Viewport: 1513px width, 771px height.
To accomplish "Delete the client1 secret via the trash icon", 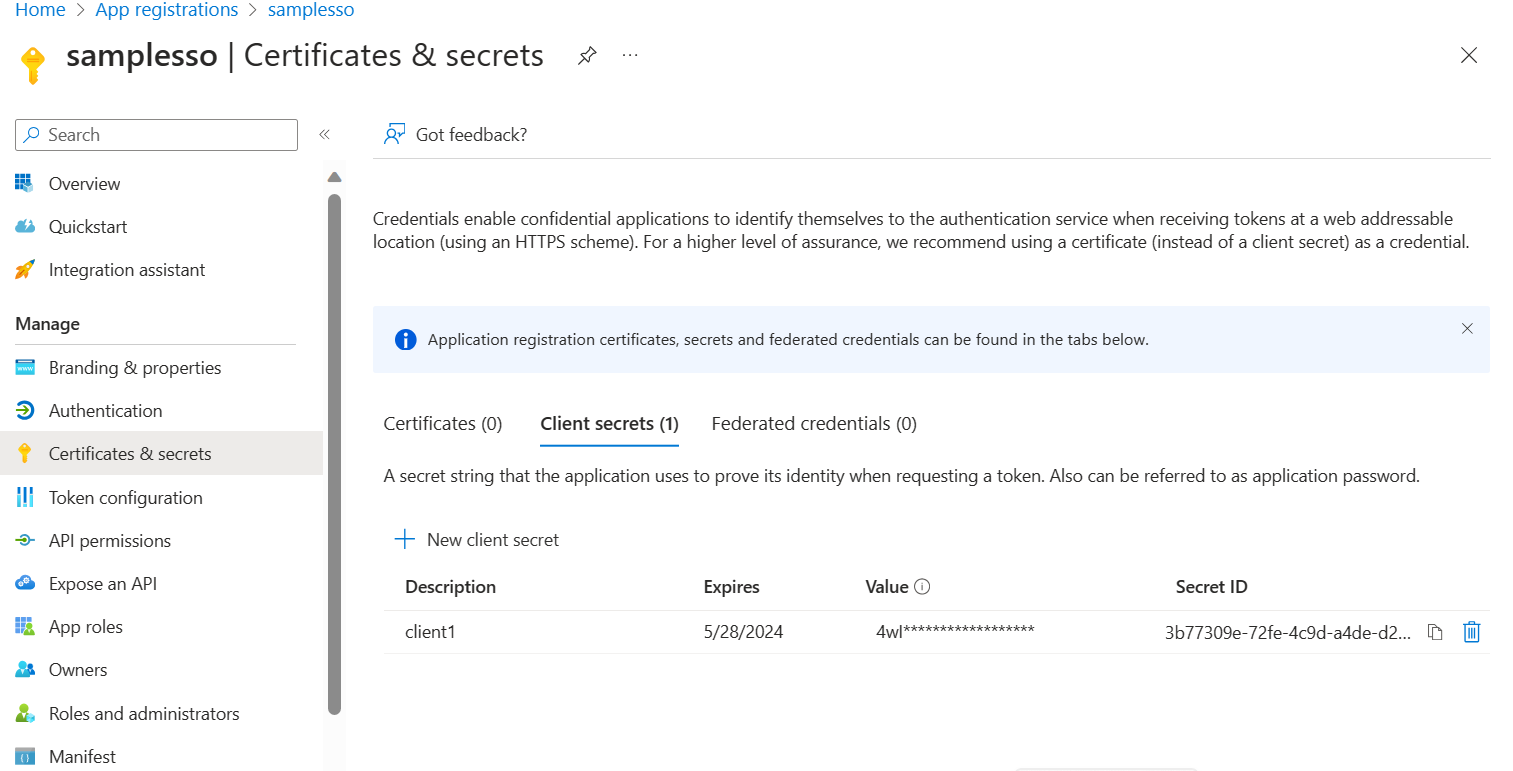I will tap(1470, 632).
